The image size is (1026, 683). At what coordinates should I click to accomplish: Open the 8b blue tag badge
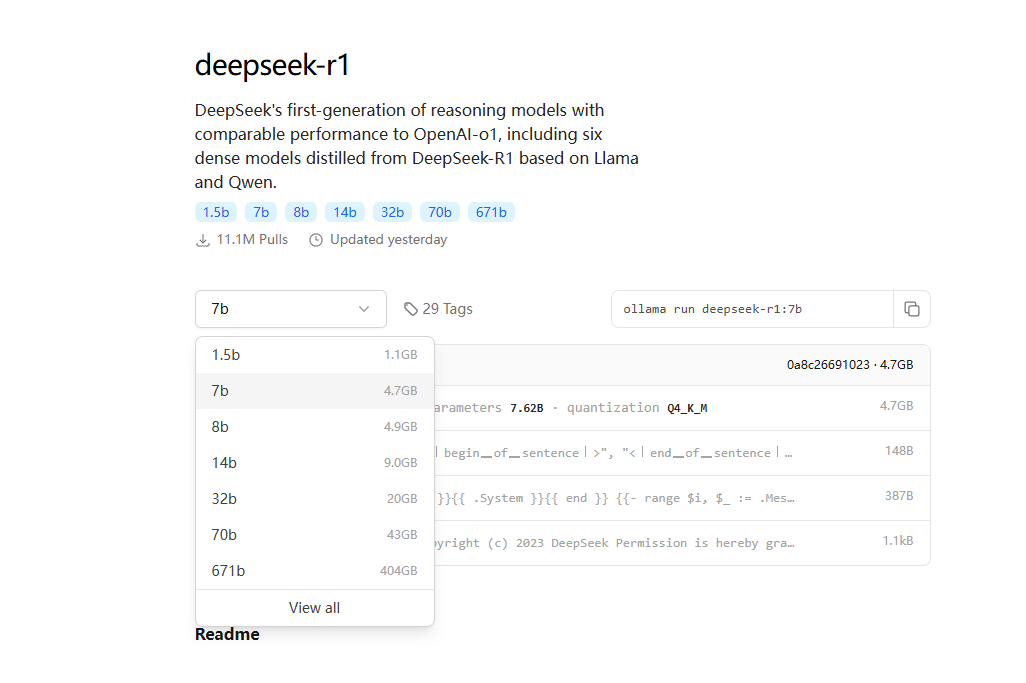[301, 212]
